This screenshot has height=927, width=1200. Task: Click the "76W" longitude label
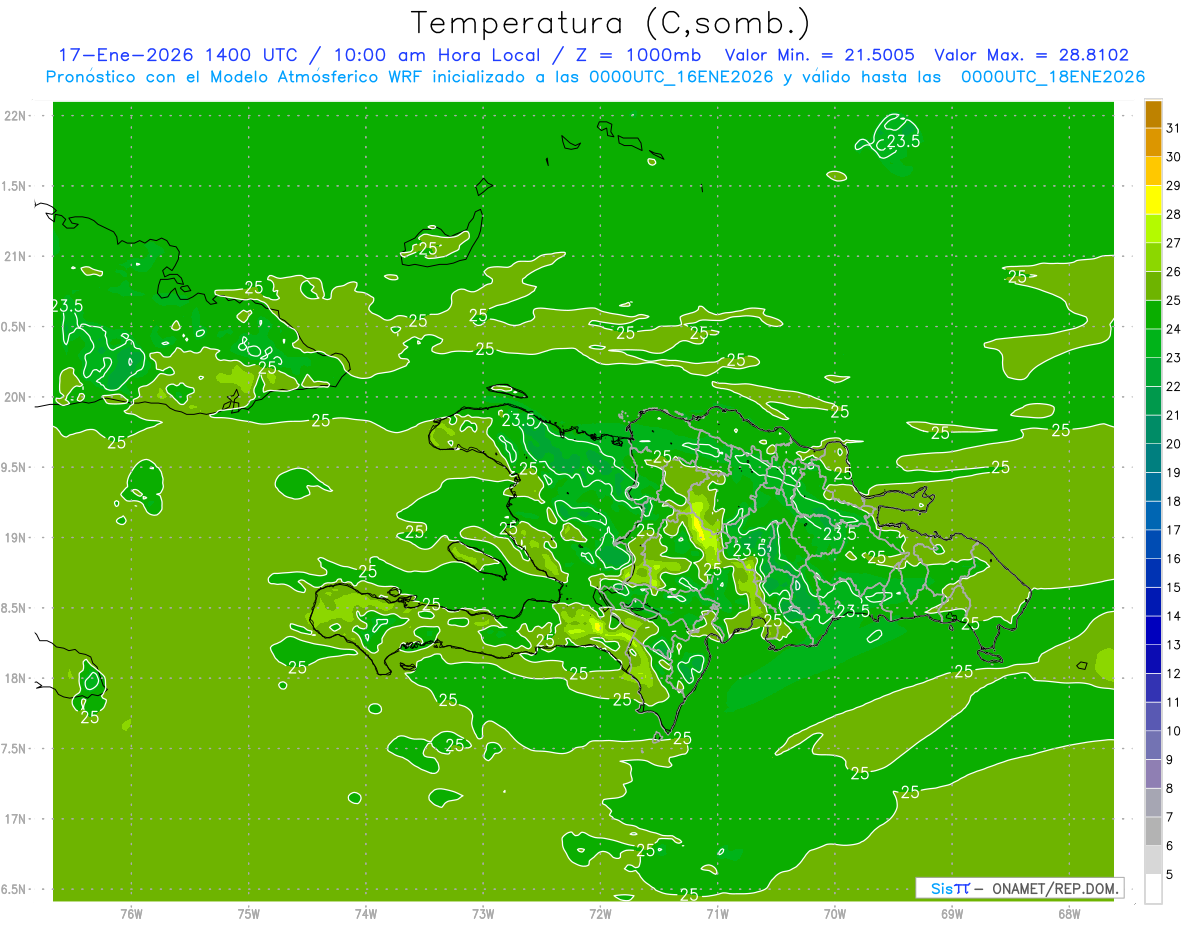(x=132, y=913)
